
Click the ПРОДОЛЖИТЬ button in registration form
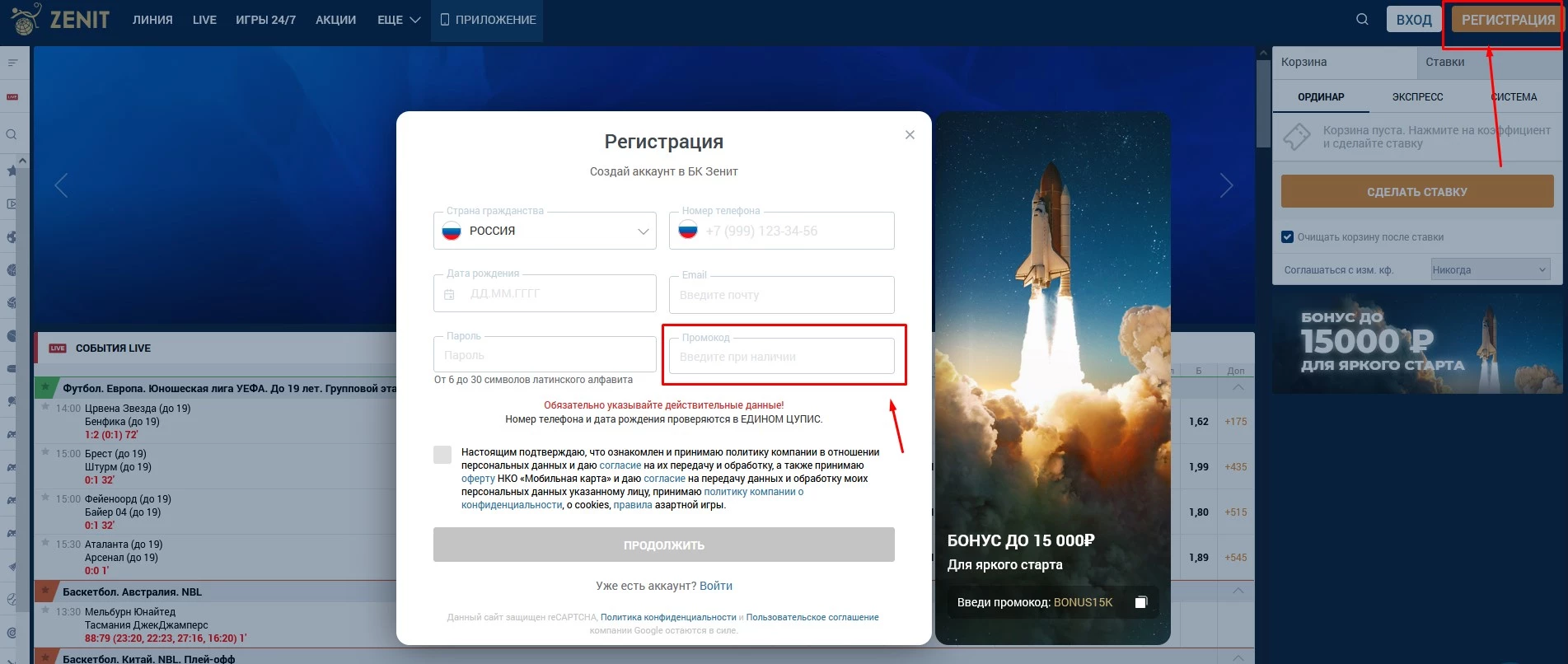coord(664,545)
